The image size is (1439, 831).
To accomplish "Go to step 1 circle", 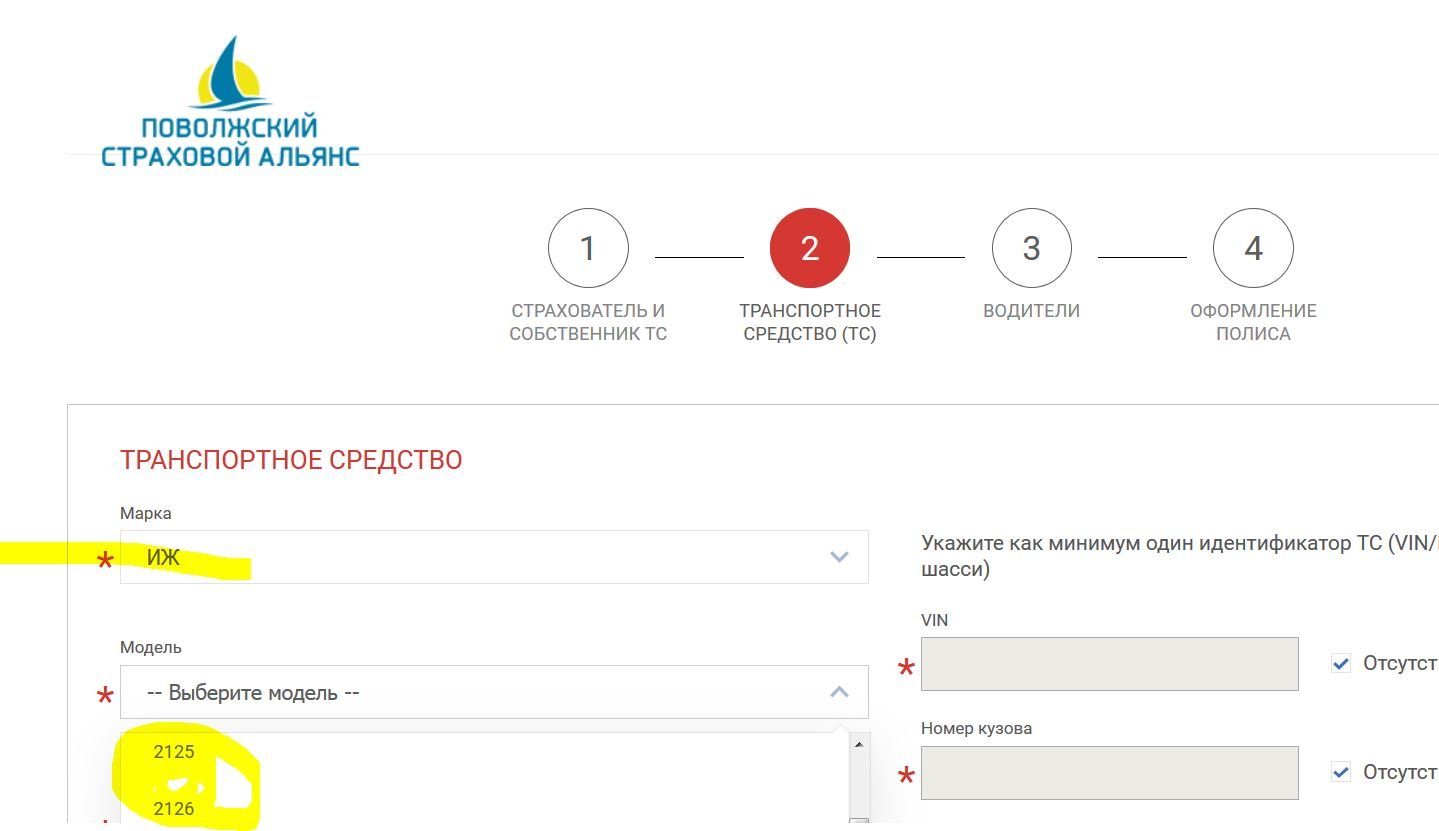I will click(x=588, y=248).
